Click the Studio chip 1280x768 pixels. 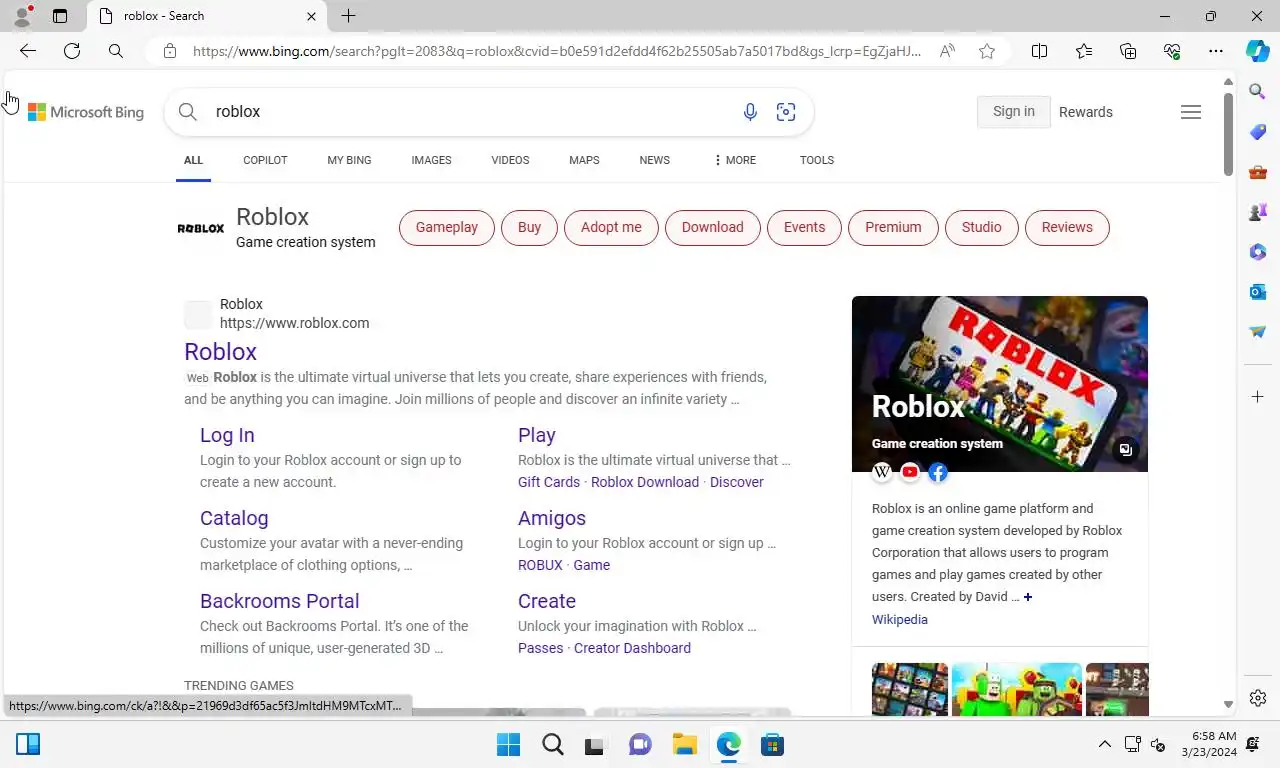pos(981,227)
